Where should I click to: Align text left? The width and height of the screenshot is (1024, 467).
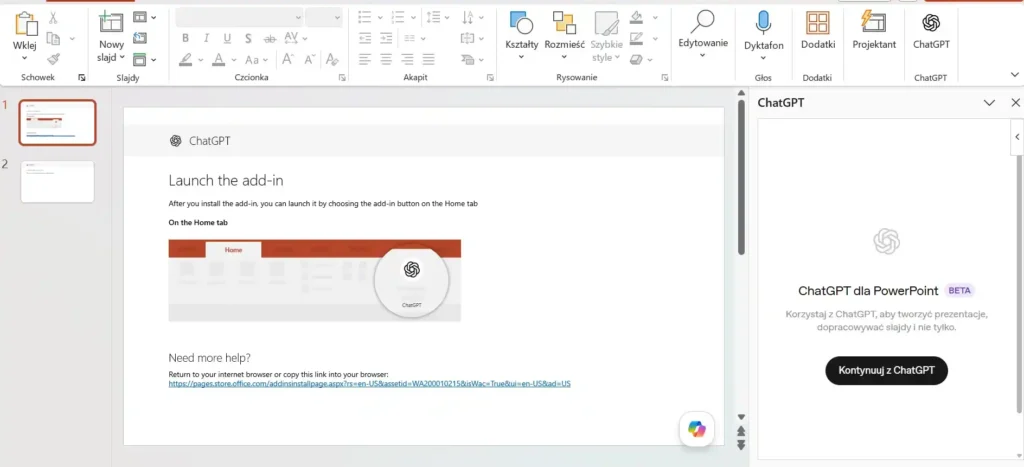pos(365,59)
